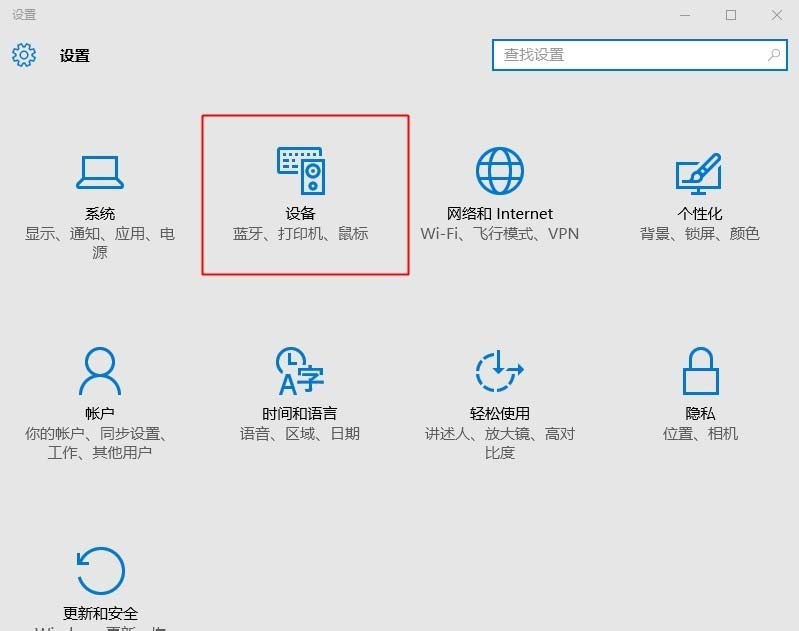Screen dimensions: 799x631
Task: Focus the 查找设置 search field
Action: pos(630,55)
